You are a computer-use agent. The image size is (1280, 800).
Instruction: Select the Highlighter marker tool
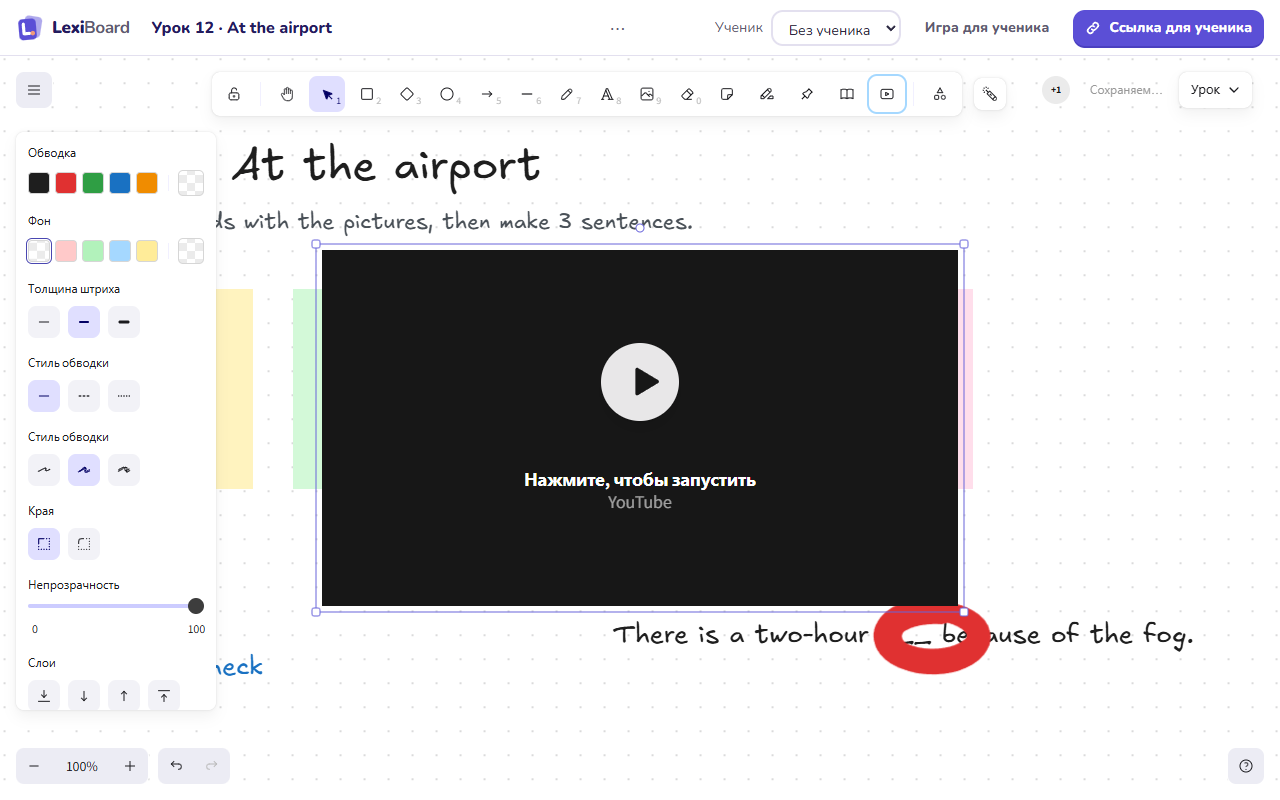pyautogui.click(x=767, y=94)
